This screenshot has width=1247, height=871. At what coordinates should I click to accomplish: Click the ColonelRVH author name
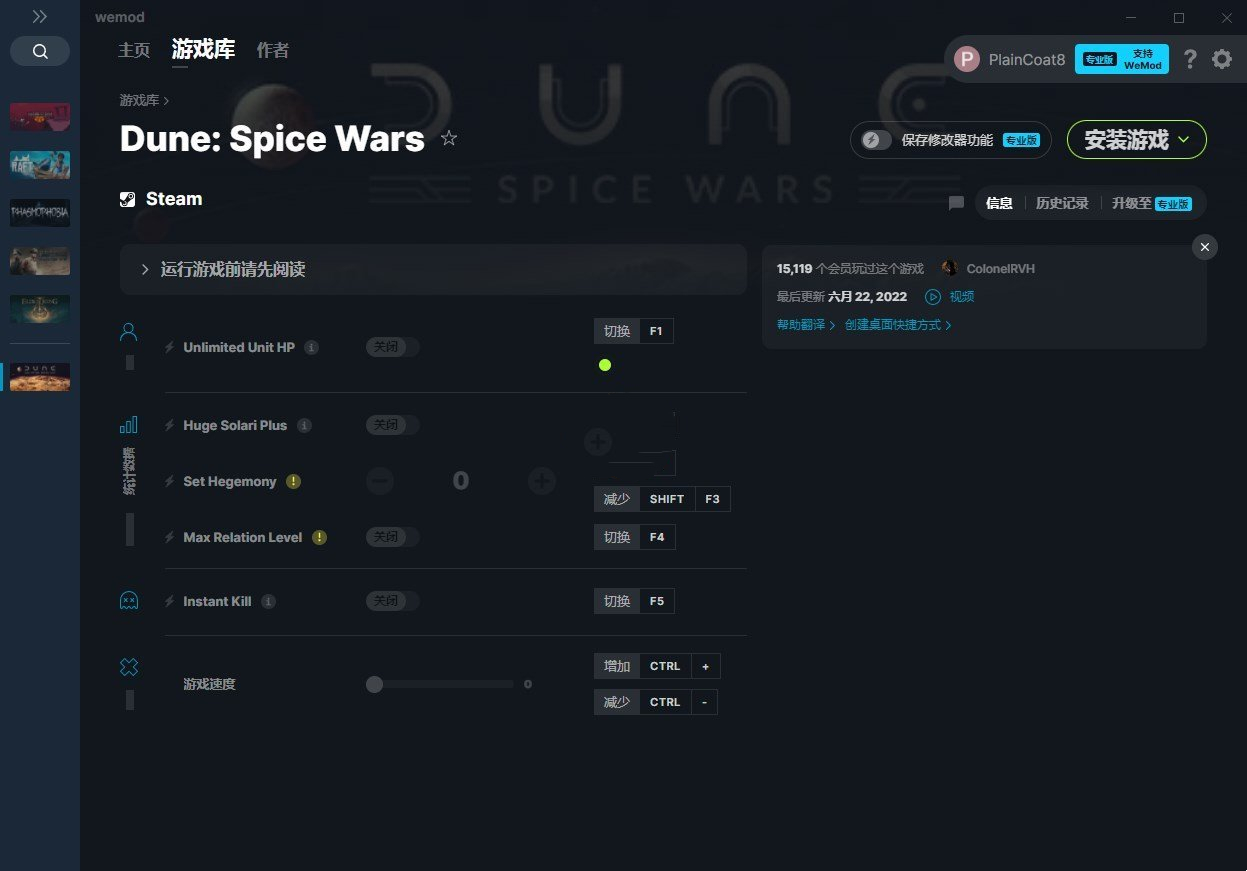(1001, 269)
